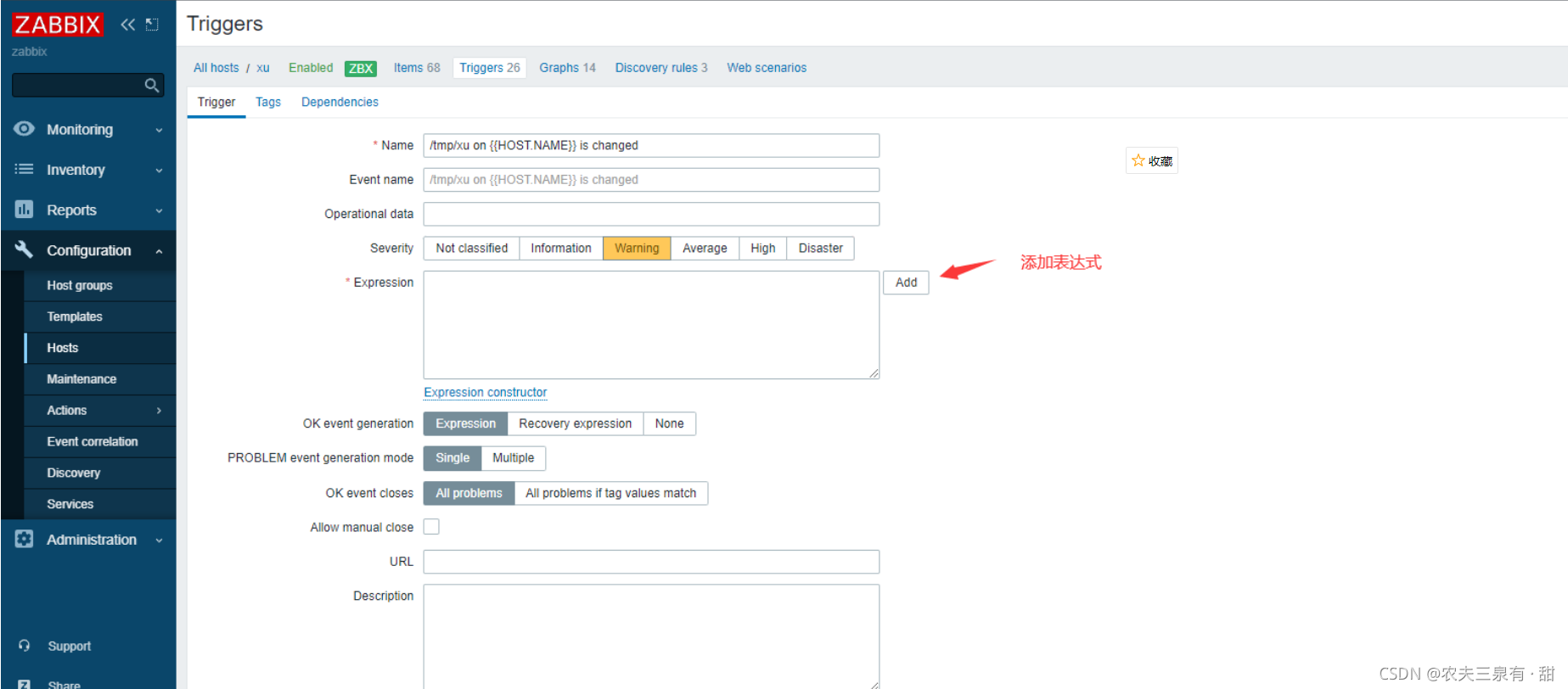Open Hosts in Configuration menu
Image resolution: width=1568 pixels, height=689 pixels.
click(x=100, y=348)
